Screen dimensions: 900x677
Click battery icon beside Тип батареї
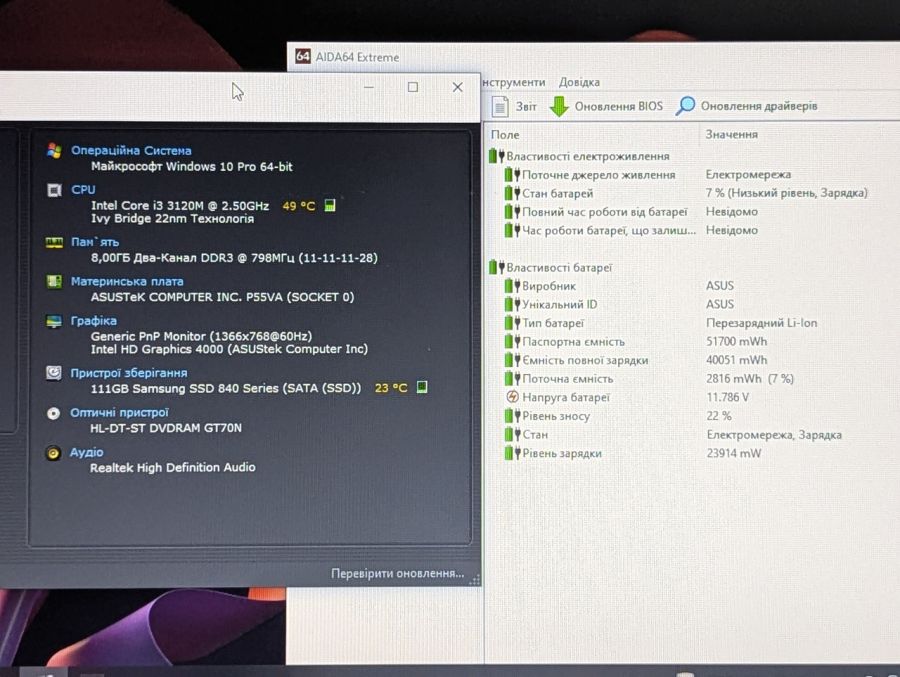point(512,323)
